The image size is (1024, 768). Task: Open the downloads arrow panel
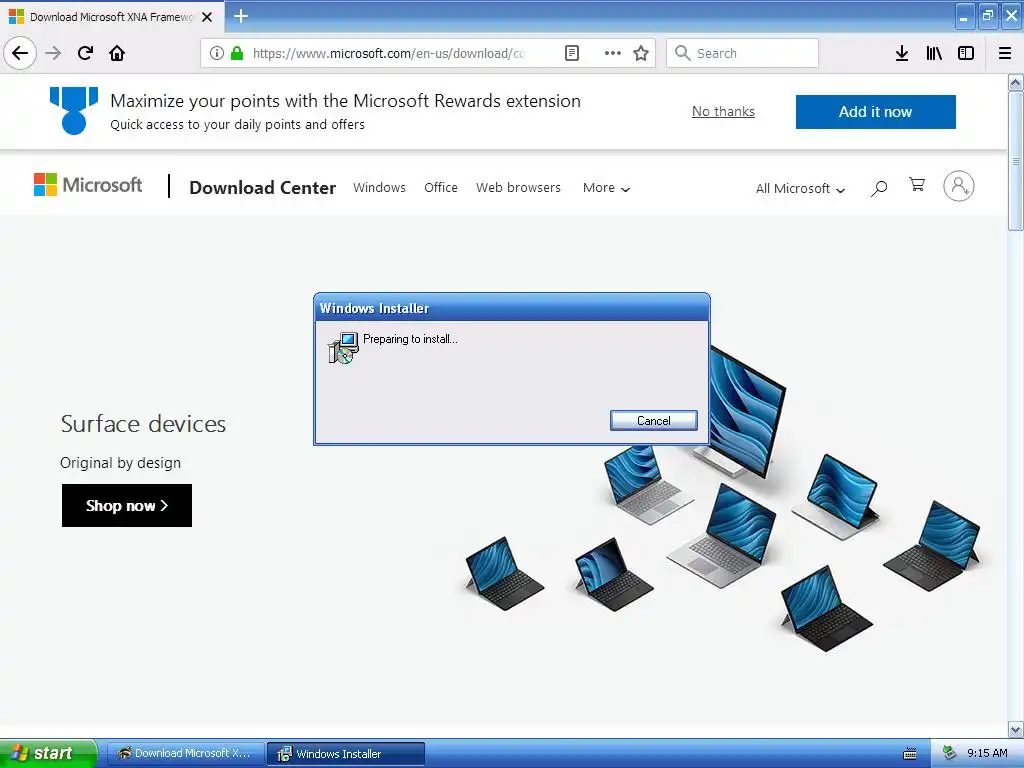pos(901,53)
